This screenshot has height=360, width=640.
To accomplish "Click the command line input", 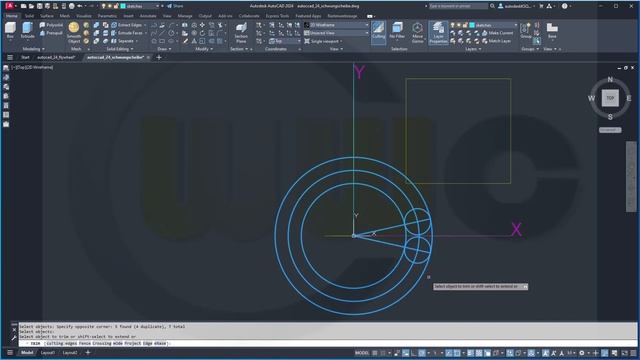I will (327, 343).
